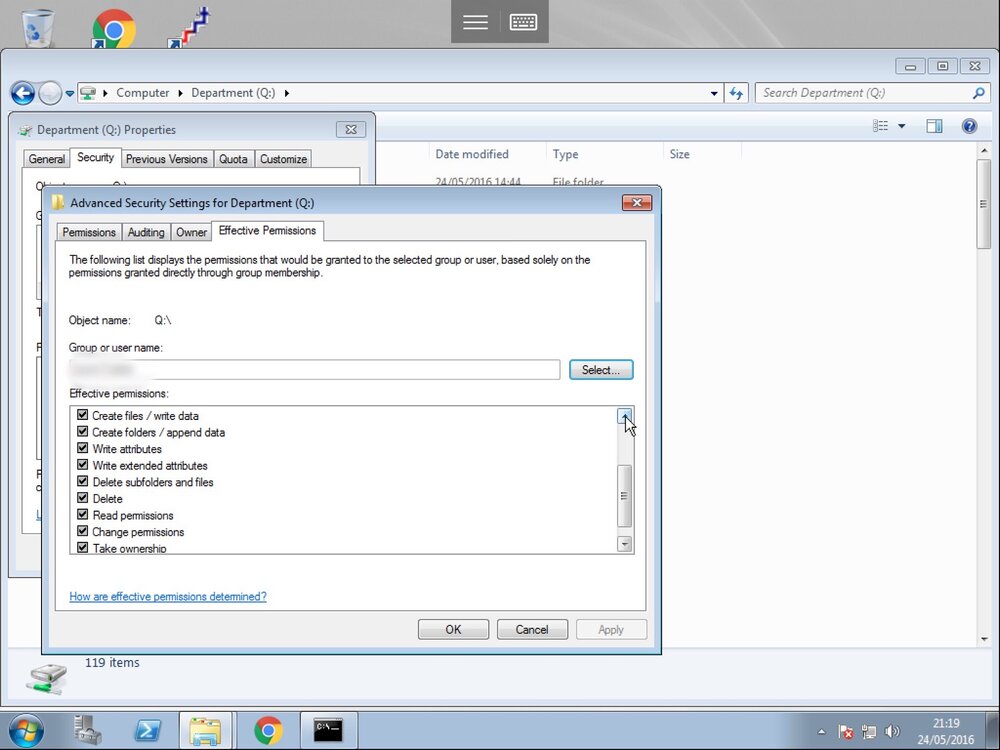
Task: Expand the address bar history dropdown
Action: tap(714, 93)
